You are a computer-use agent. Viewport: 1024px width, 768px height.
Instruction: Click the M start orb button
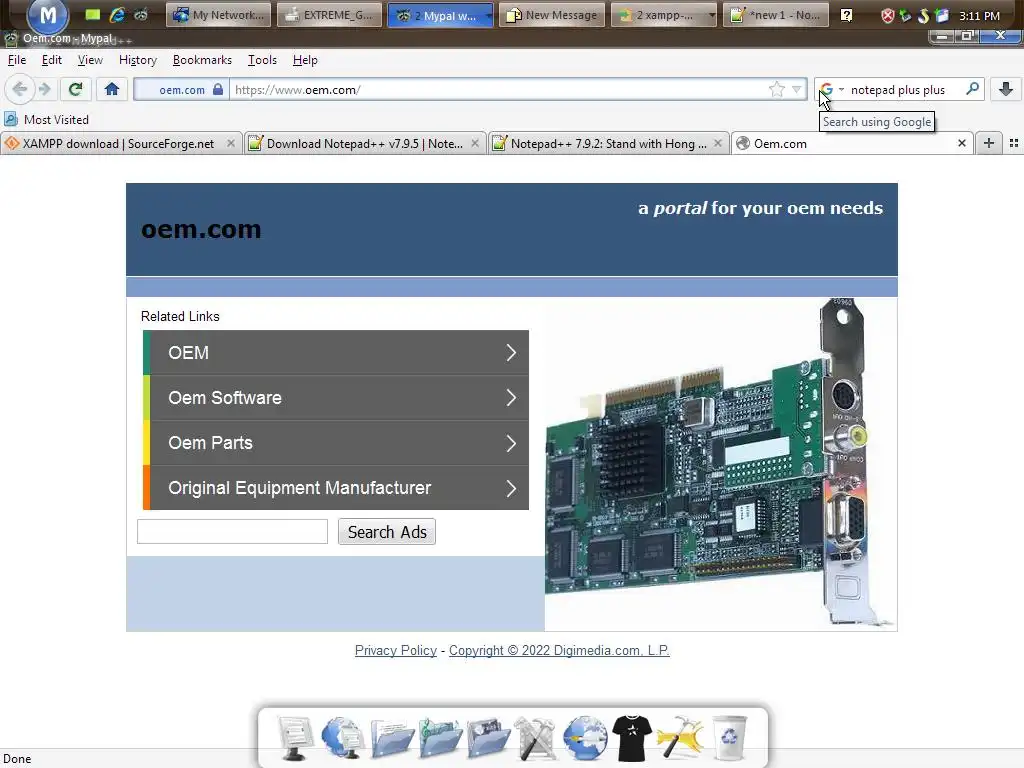[48, 15]
